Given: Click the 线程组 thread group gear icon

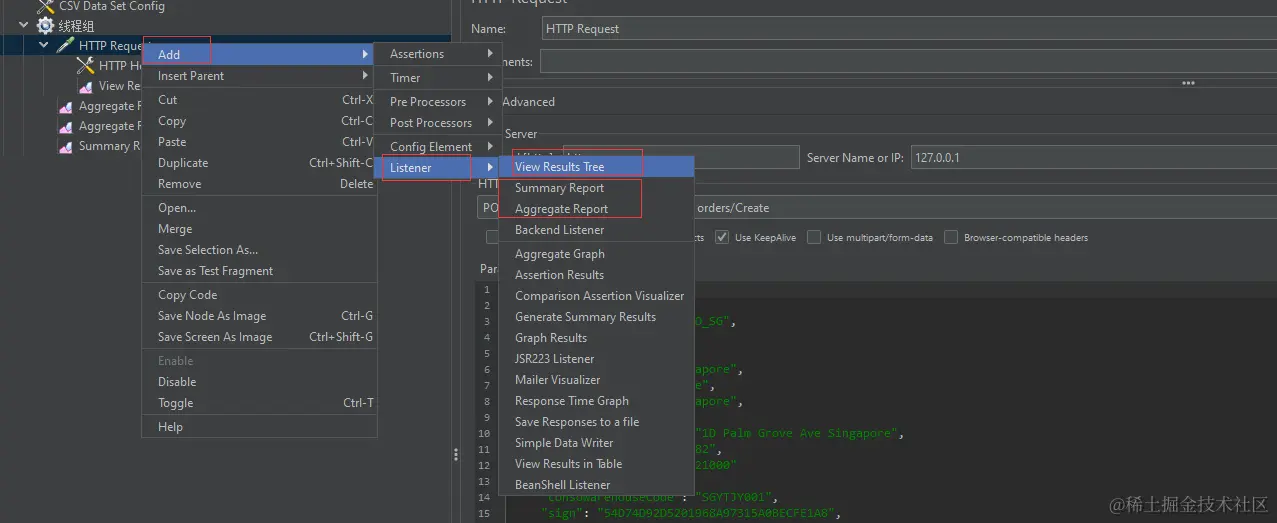Looking at the screenshot, I should click(45, 26).
